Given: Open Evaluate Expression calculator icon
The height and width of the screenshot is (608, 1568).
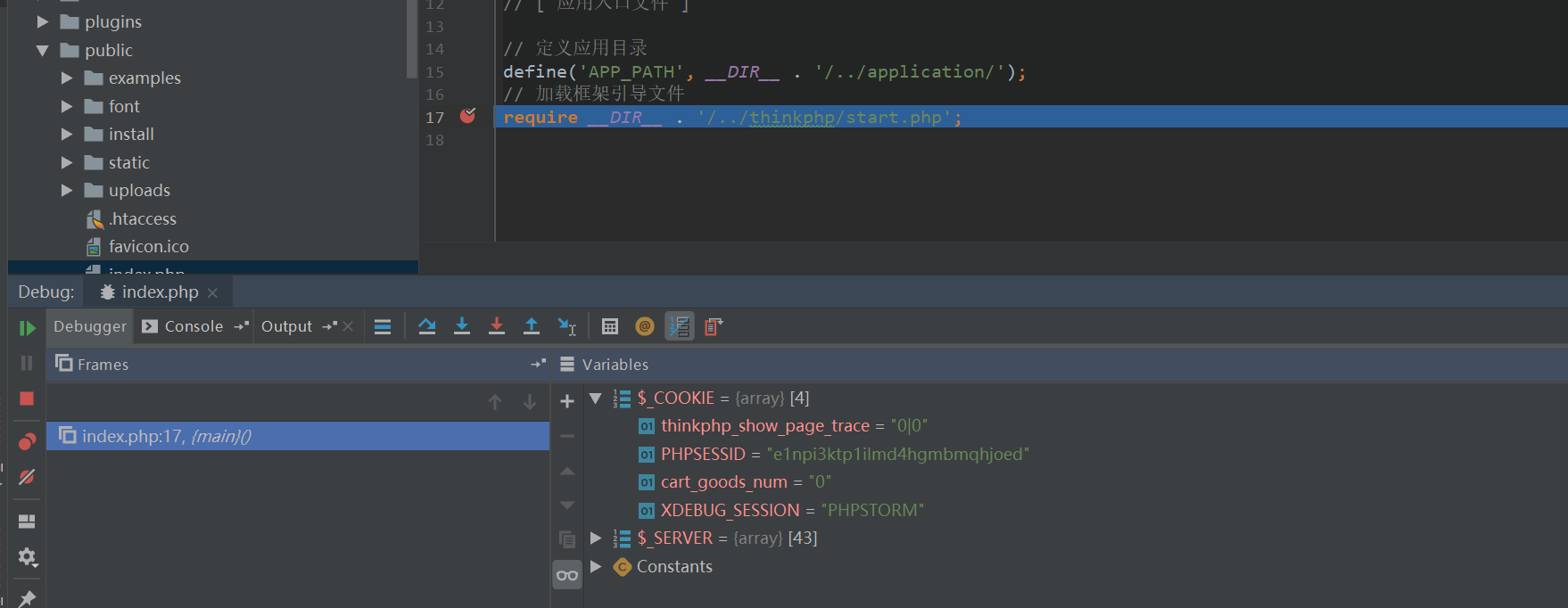Looking at the screenshot, I should 610,327.
